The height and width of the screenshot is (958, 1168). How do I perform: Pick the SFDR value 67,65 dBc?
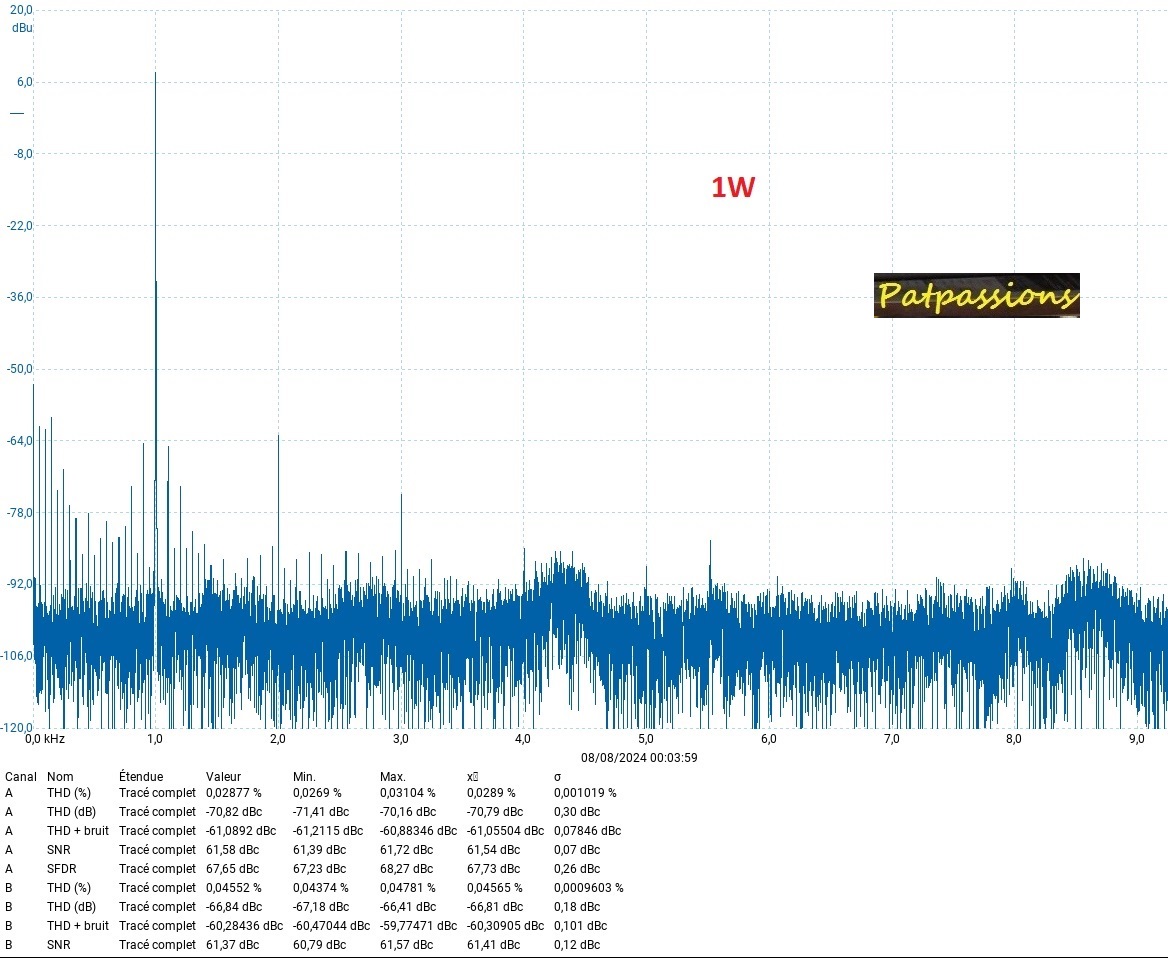click(232, 869)
